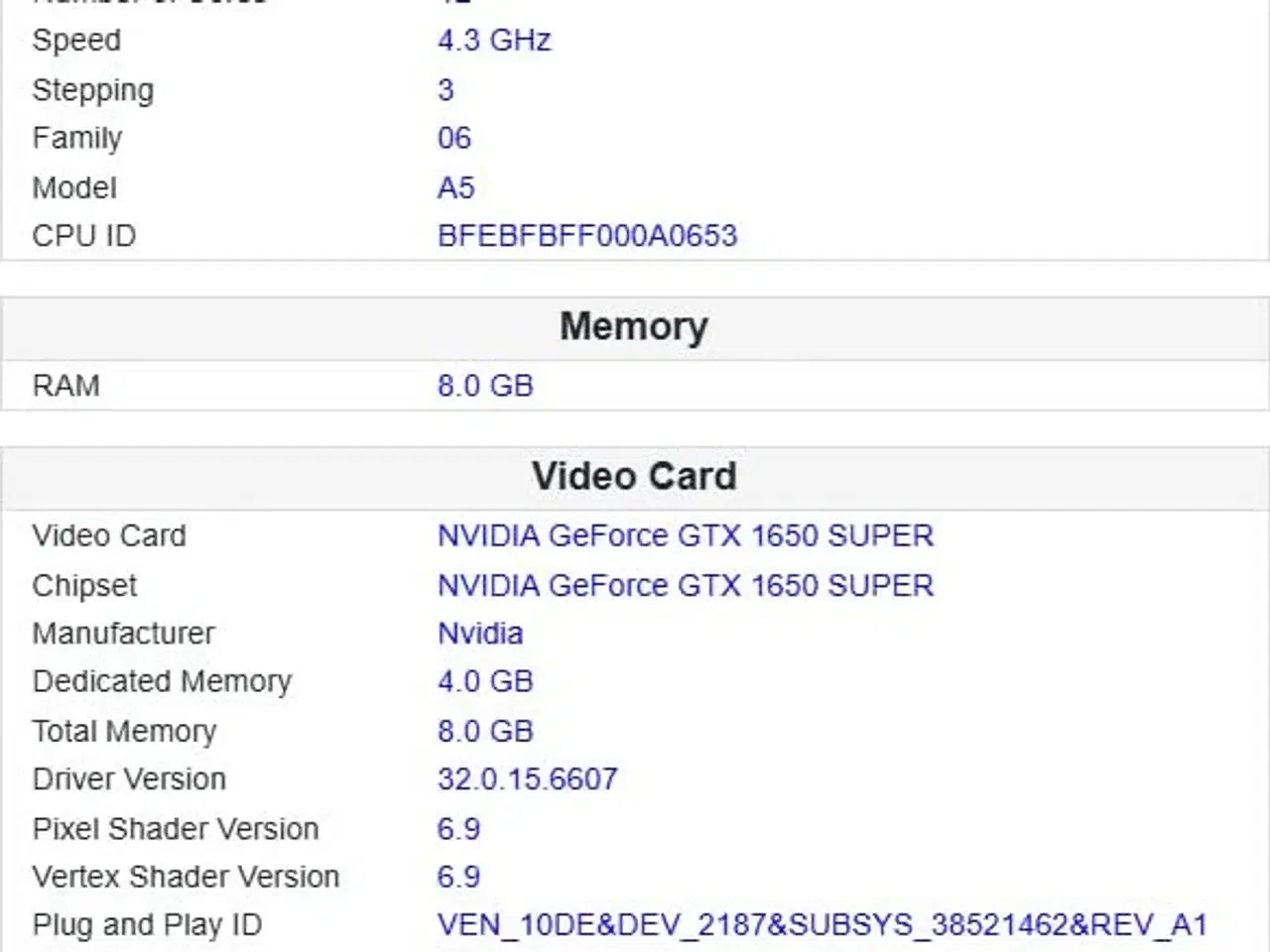Select the Plug and Play ID value string
The width and height of the screenshot is (1270, 952).
click(822, 925)
